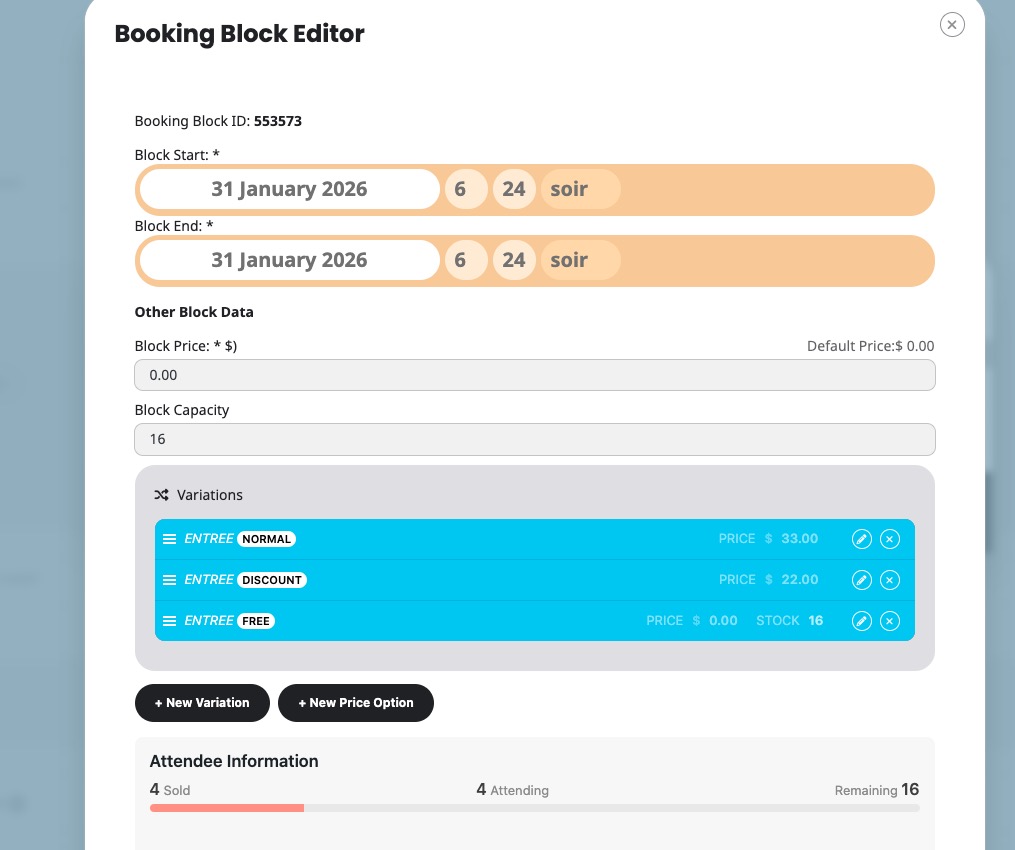Viewport: 1015px width, 850px height.
Task: Change the Block Start minute value
Action: point(514,189)
